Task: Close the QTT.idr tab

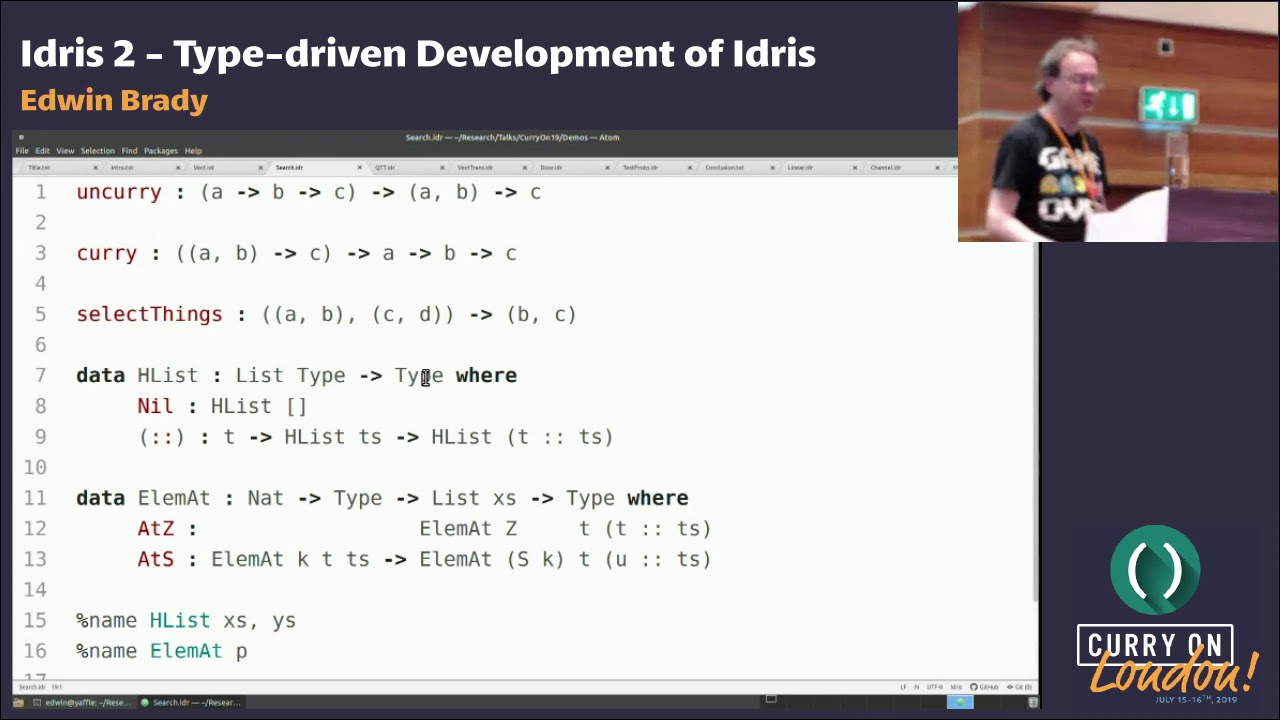Action: pos(442,167)
